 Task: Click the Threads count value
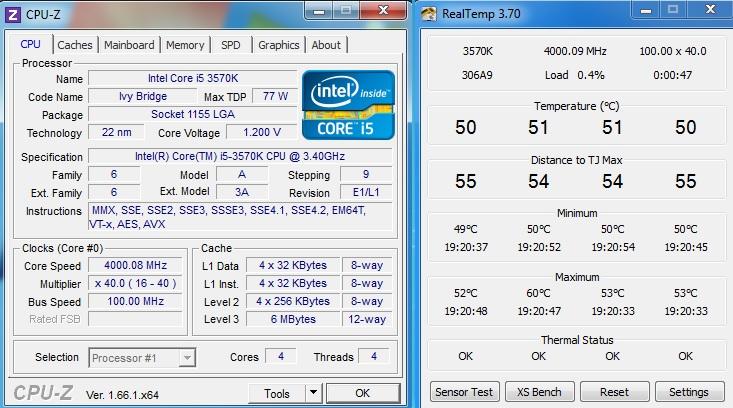(x=374, y=356)
